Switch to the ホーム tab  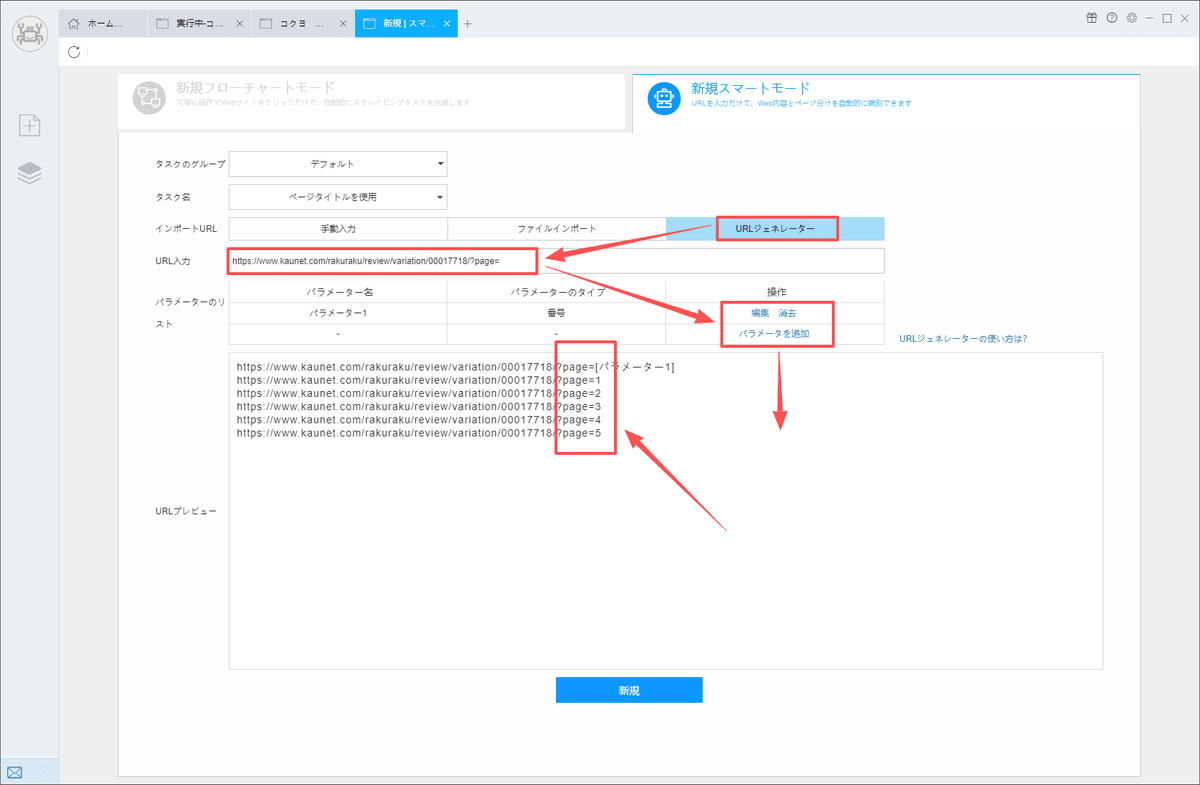click(x=104, y=23)
